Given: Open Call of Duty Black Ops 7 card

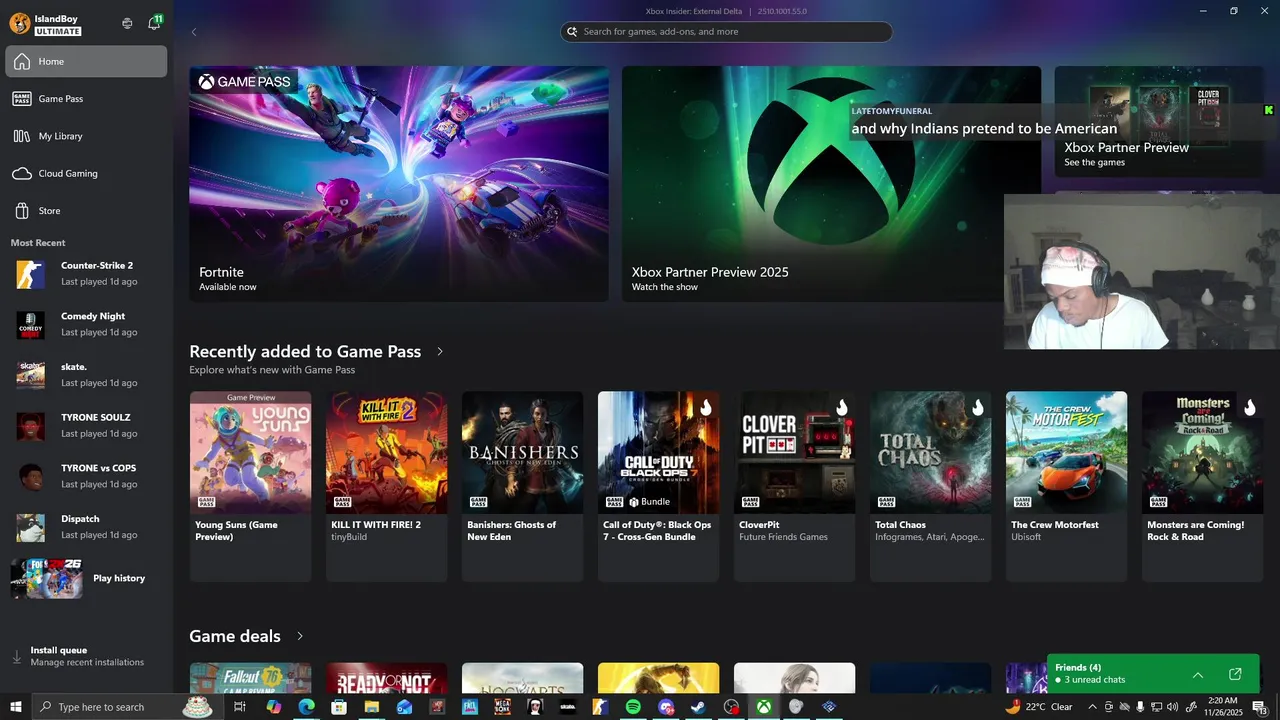Looking at the screenshot, I should click(x=658, y=486).
